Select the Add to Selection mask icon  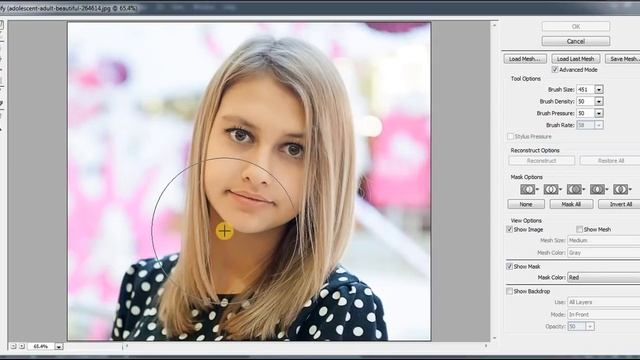tap(552, 189)
